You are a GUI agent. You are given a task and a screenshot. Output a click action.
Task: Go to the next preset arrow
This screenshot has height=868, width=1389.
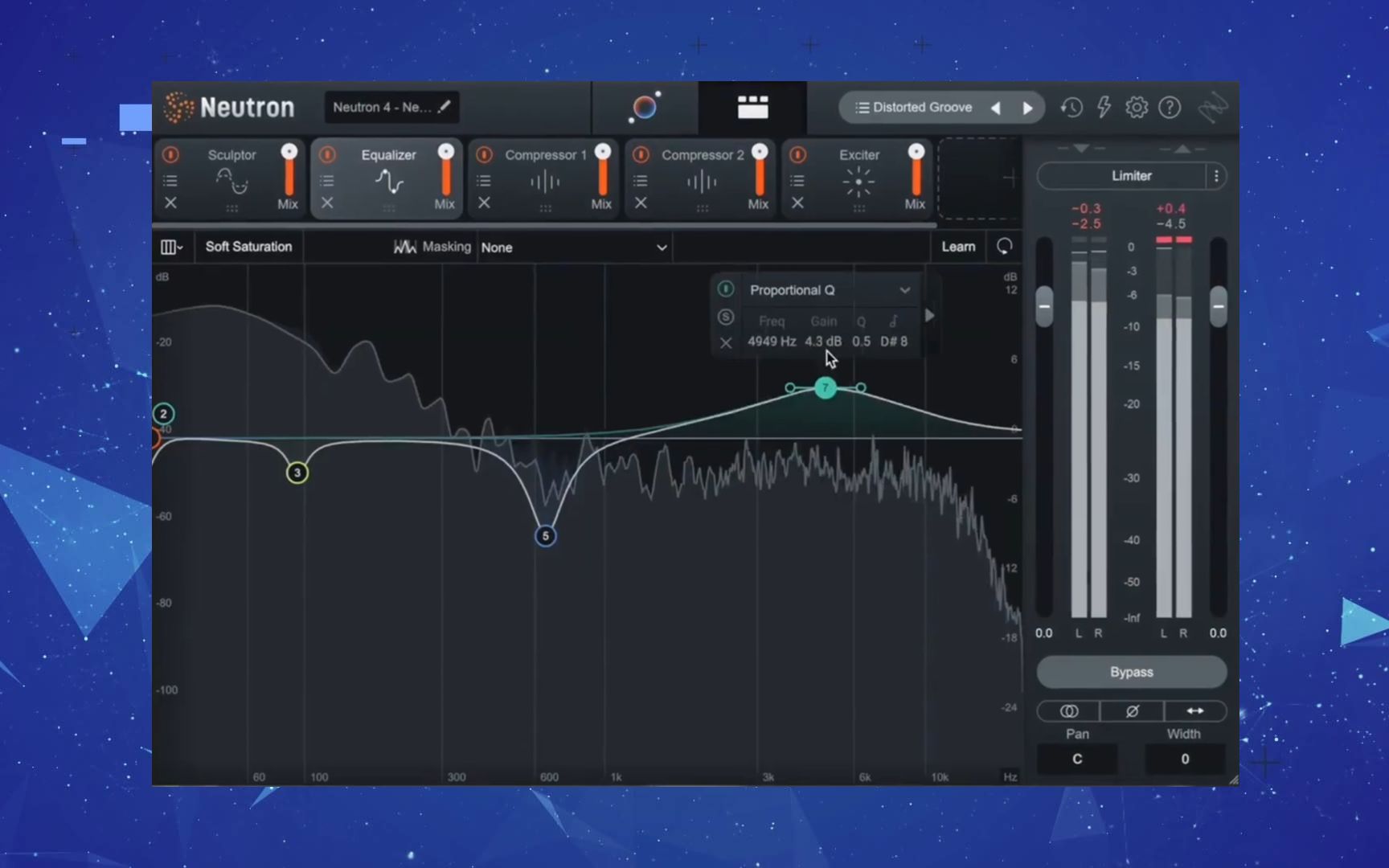(x=1027, y=108)
